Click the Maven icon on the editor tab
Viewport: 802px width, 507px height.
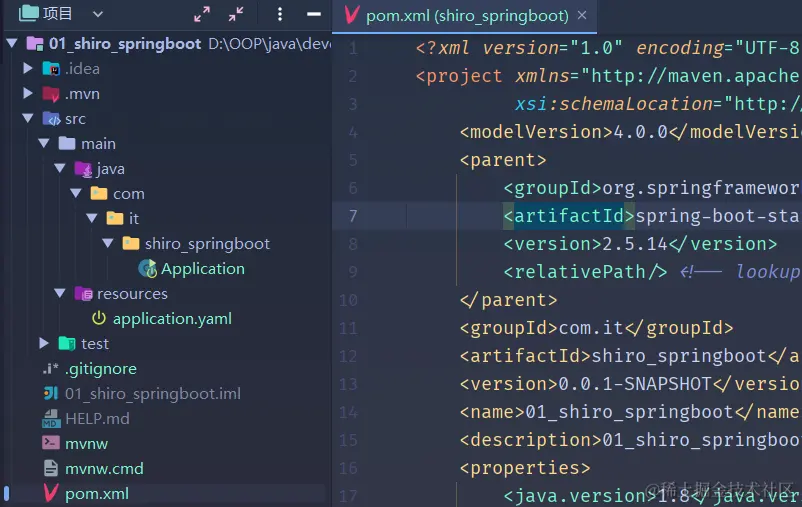352,15
